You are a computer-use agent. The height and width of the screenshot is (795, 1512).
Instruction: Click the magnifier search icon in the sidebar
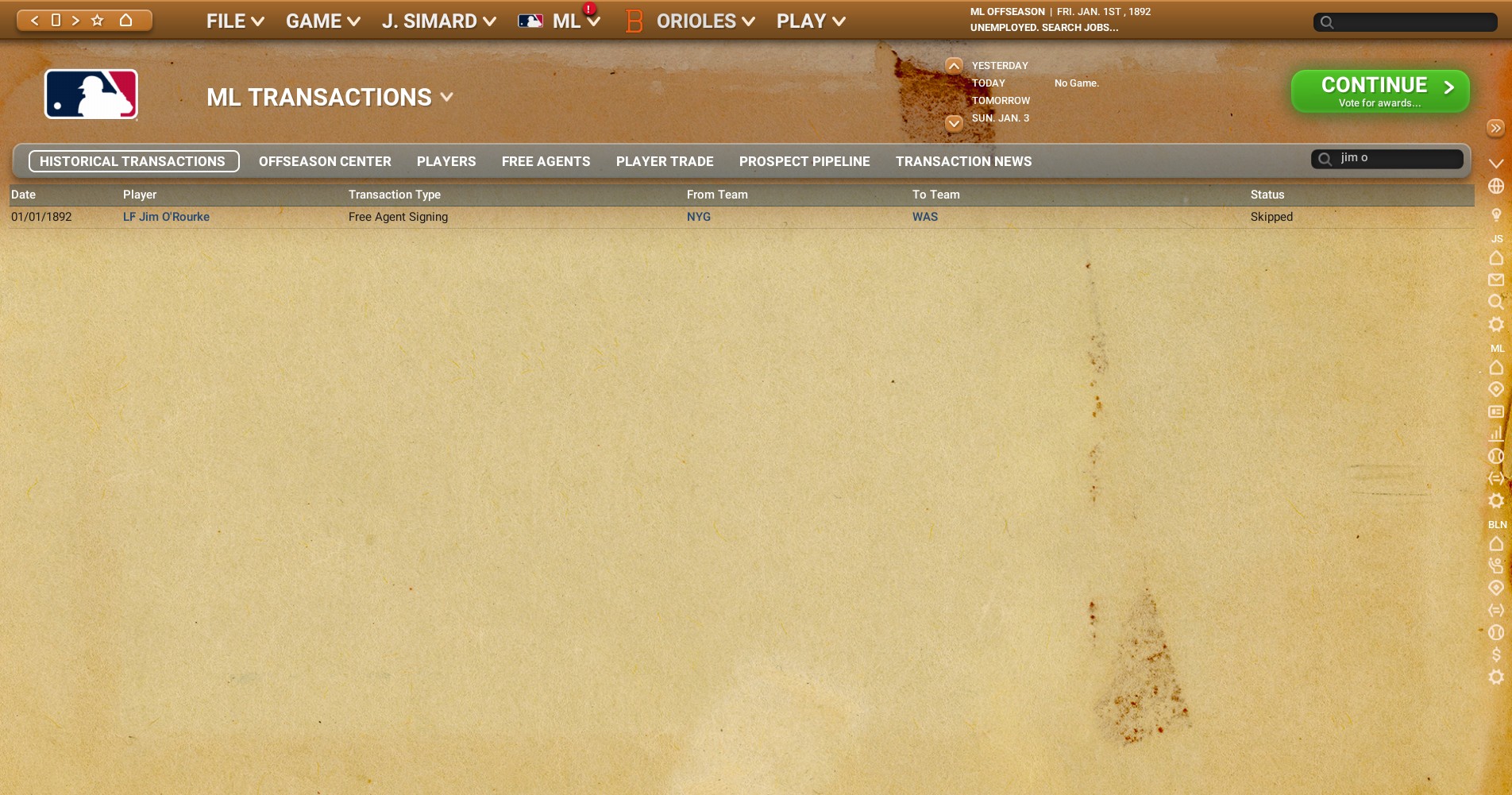(x=1496, y=302)
